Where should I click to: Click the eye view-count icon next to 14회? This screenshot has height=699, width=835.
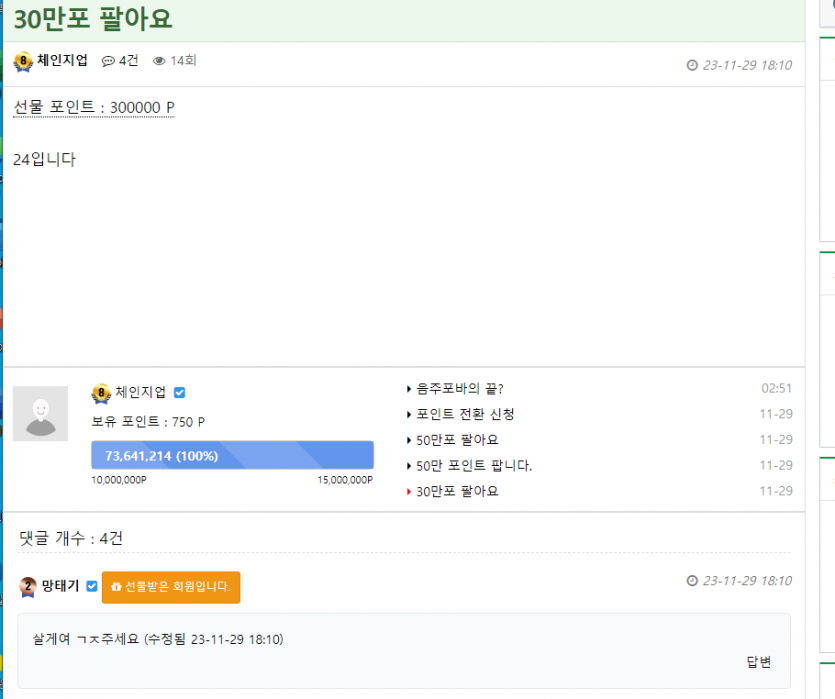(x=159, y=61)
